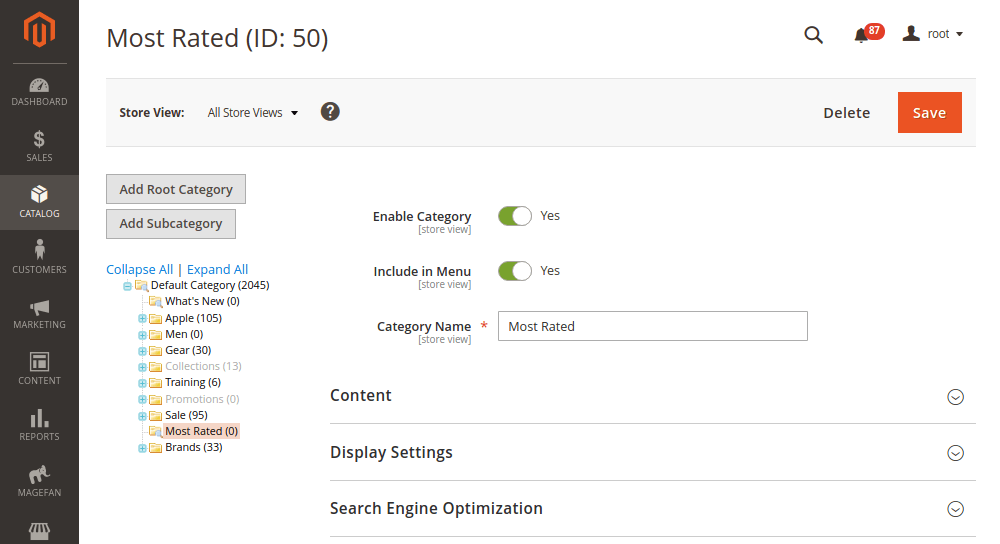Click the Save button
Viewport: 1000px width, 544px height.
coord(929,113)
